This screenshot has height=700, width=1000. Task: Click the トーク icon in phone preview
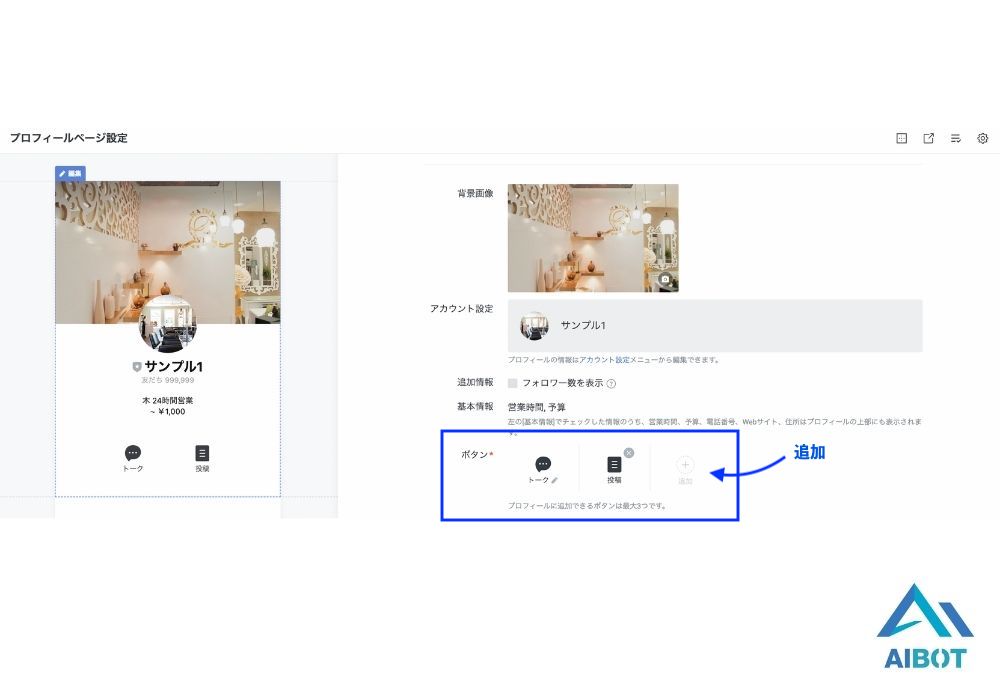[133, 454]
